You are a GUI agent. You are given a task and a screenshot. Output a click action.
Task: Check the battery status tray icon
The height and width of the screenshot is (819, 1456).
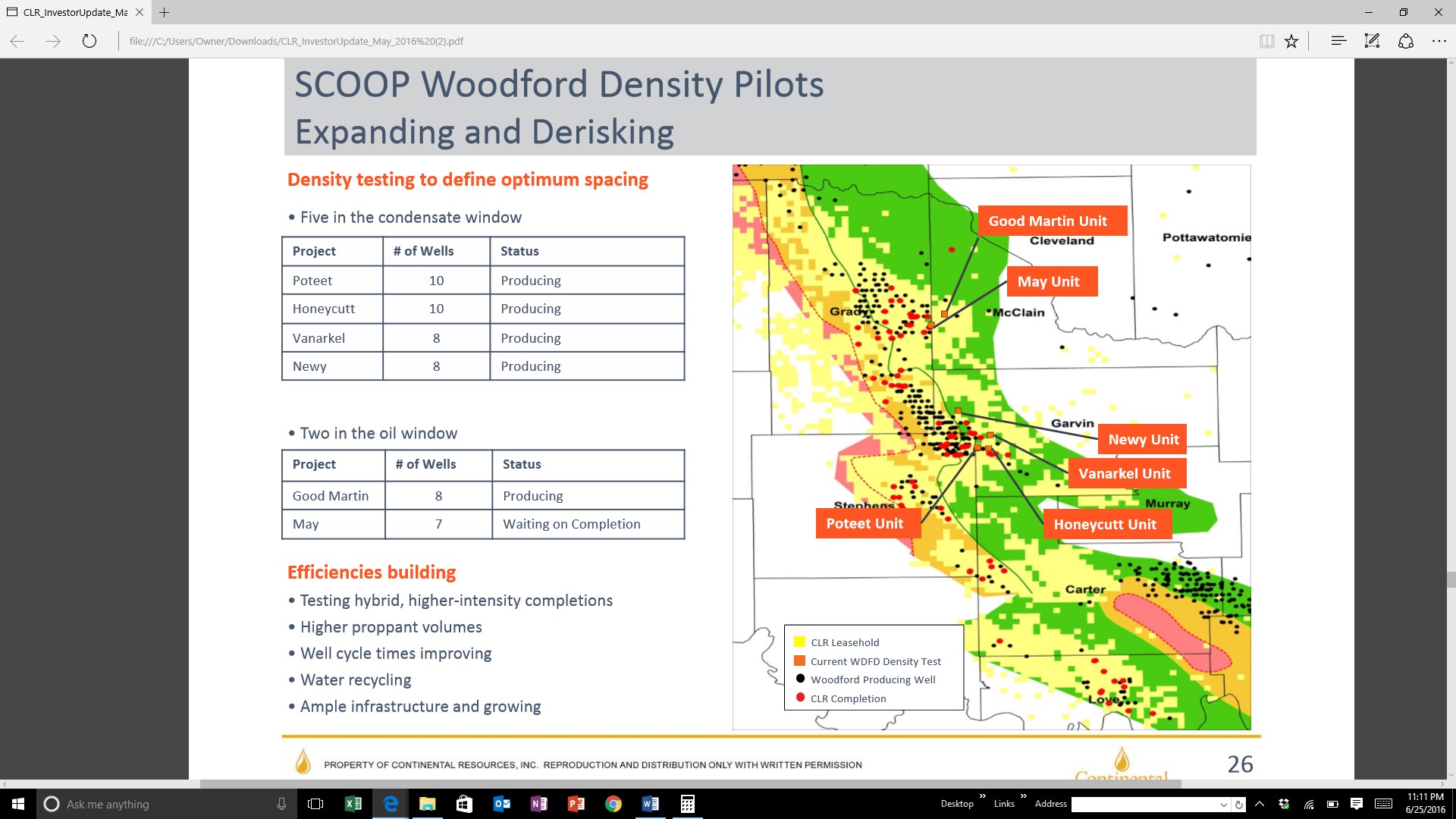tap(1332, 804)
